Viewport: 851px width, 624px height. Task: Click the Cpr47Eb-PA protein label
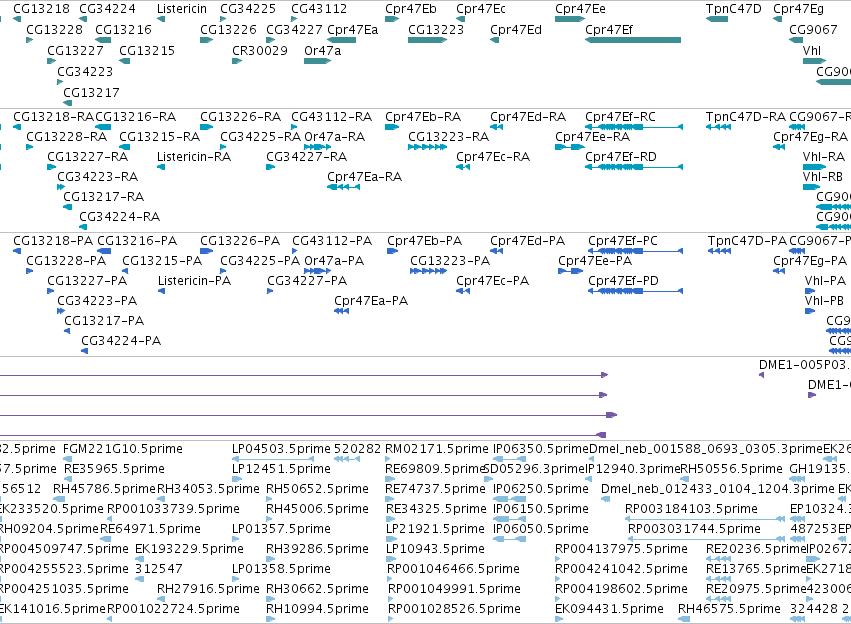pyautogui.click(x=424, y=241)
